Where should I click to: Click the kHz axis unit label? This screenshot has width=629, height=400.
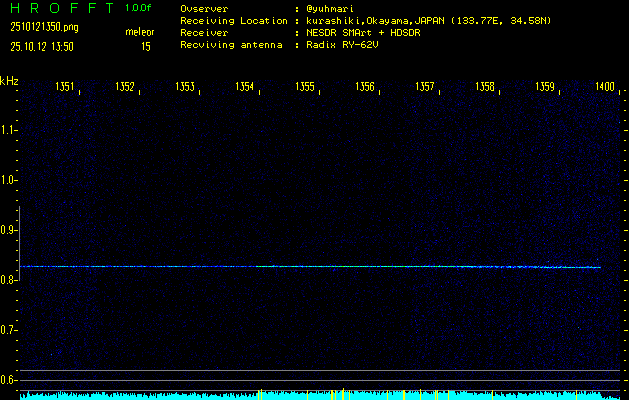(9, 81)
